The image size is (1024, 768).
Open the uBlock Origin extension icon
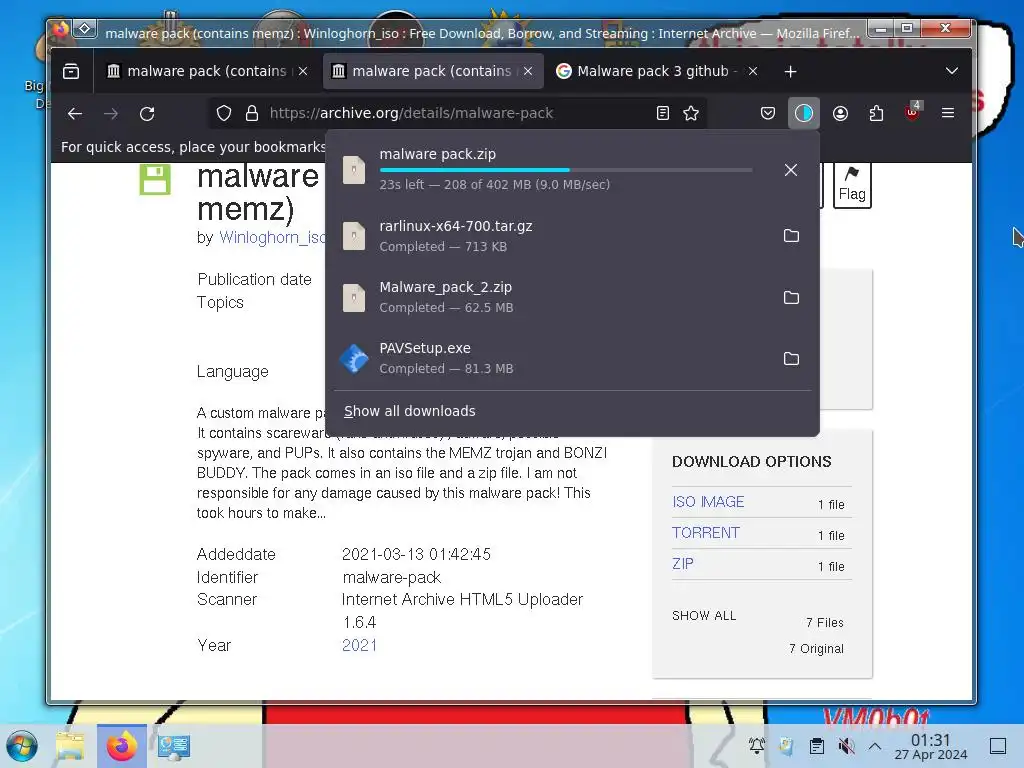click(x=912, y=112)
